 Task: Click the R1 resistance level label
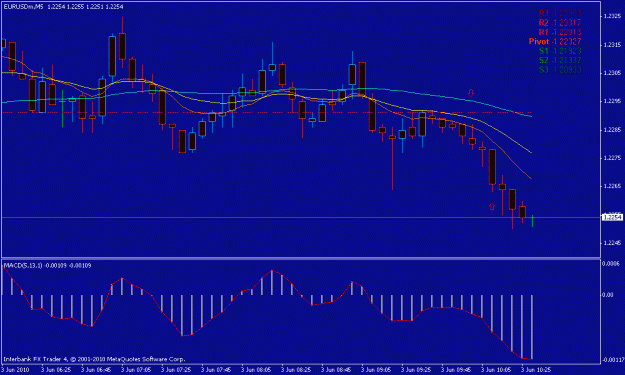(560, 32)
